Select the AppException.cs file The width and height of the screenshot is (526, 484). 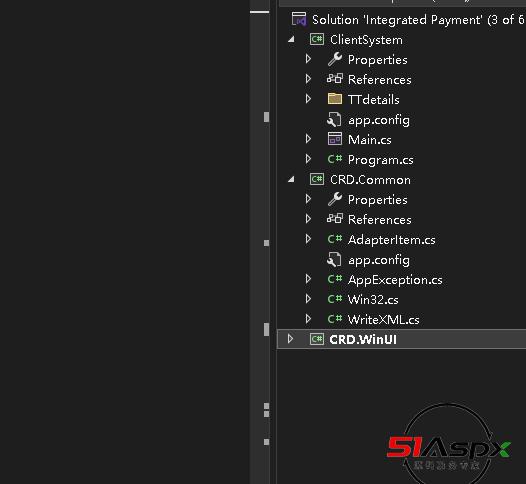point(395,280)
